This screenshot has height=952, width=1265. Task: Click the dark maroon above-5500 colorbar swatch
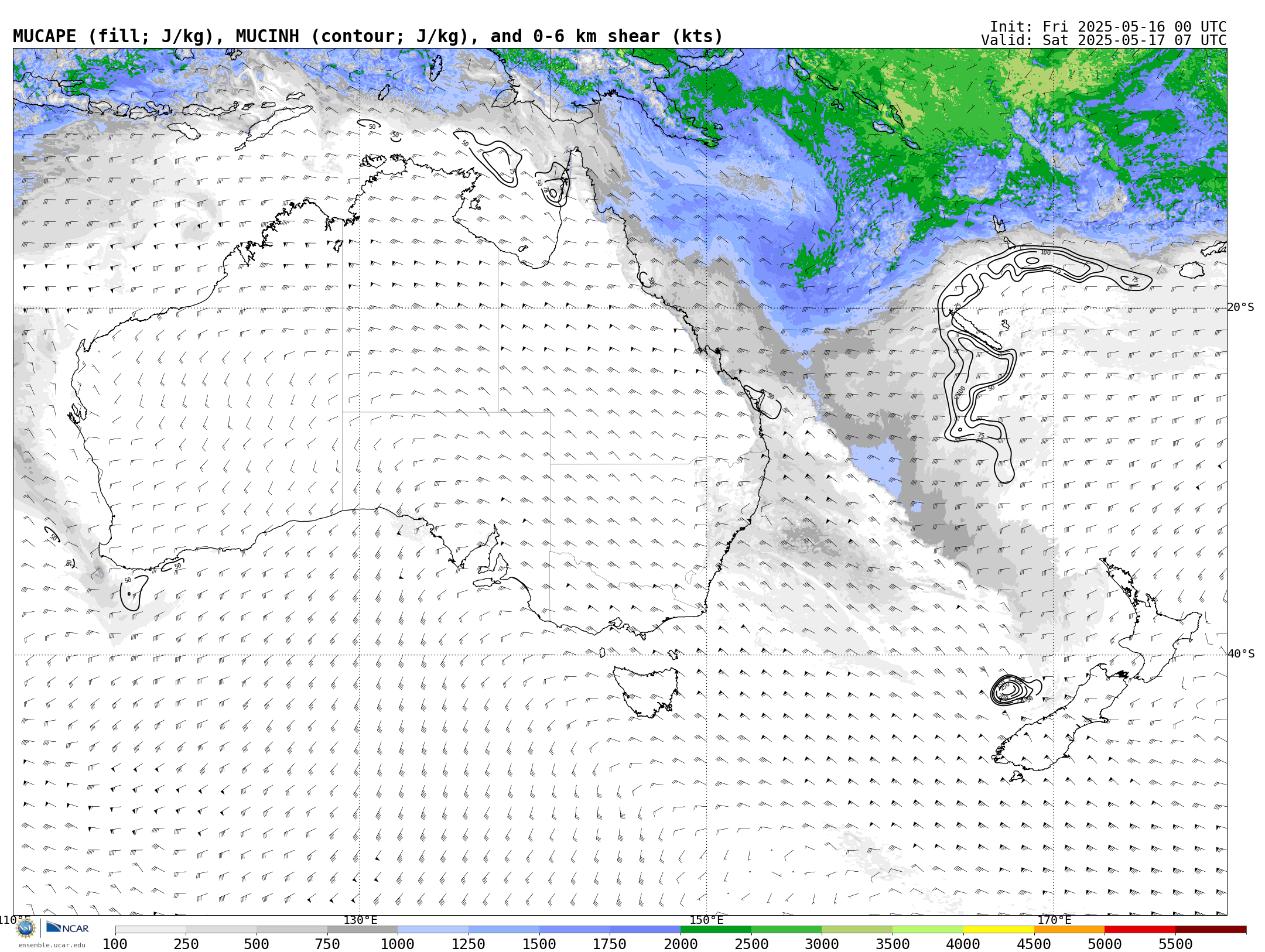pyautogui.click(x=1211, y=930)
